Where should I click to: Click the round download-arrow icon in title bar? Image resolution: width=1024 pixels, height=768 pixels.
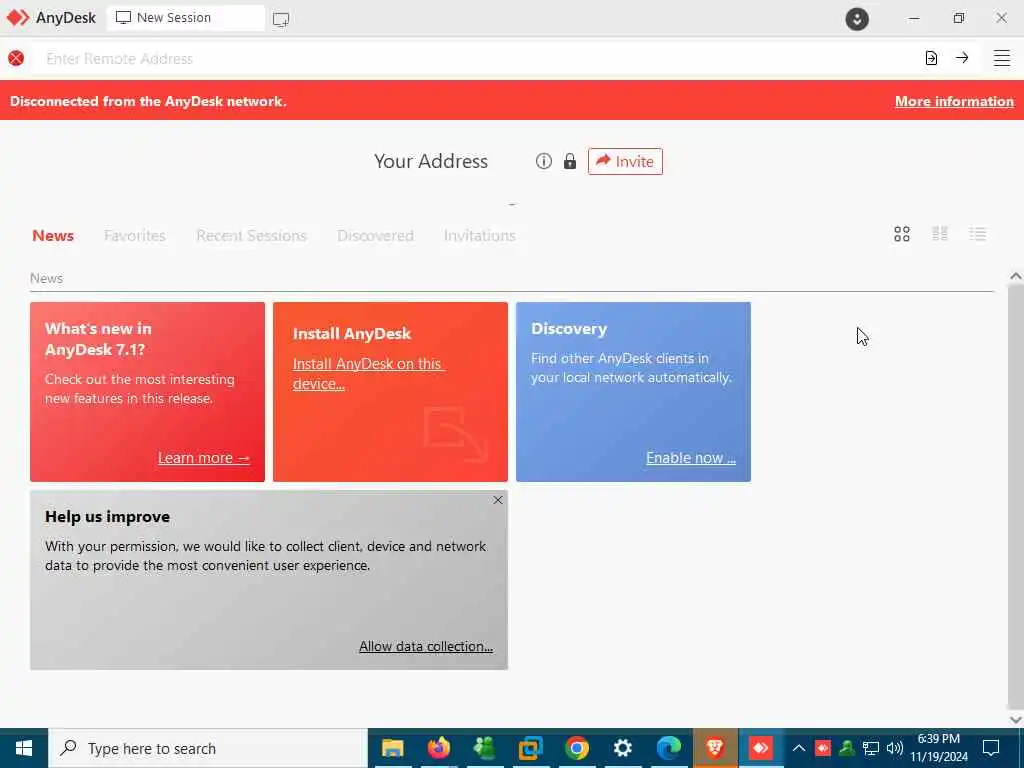coord(857,18)
